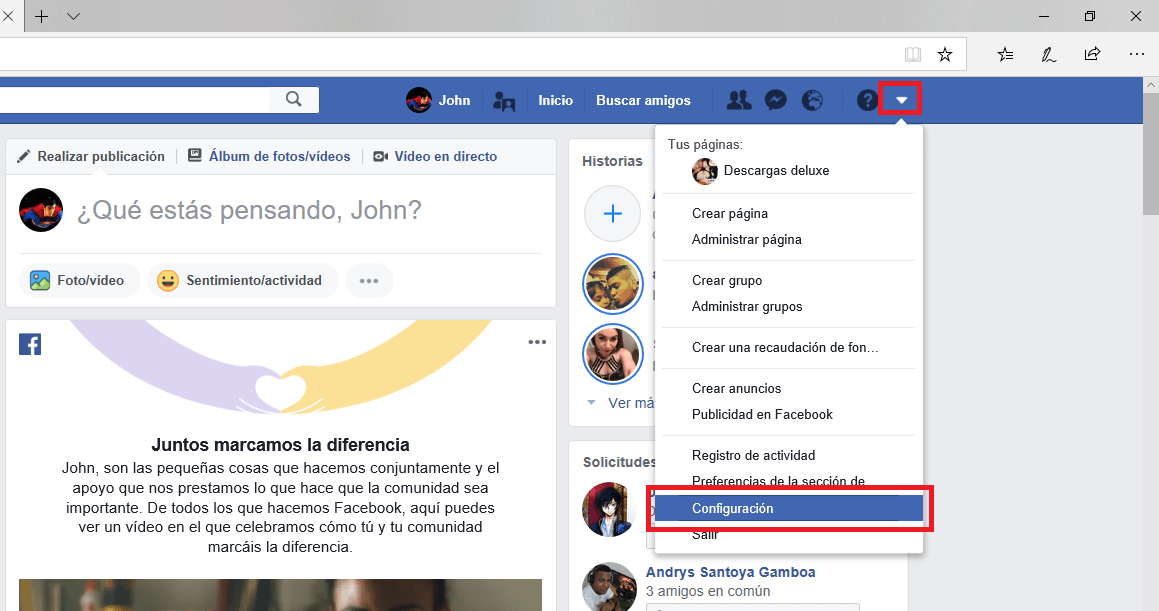Expand the tab preview chevron
The image size is (1159, 611).
pyautogui.click(x=73, y=16)
